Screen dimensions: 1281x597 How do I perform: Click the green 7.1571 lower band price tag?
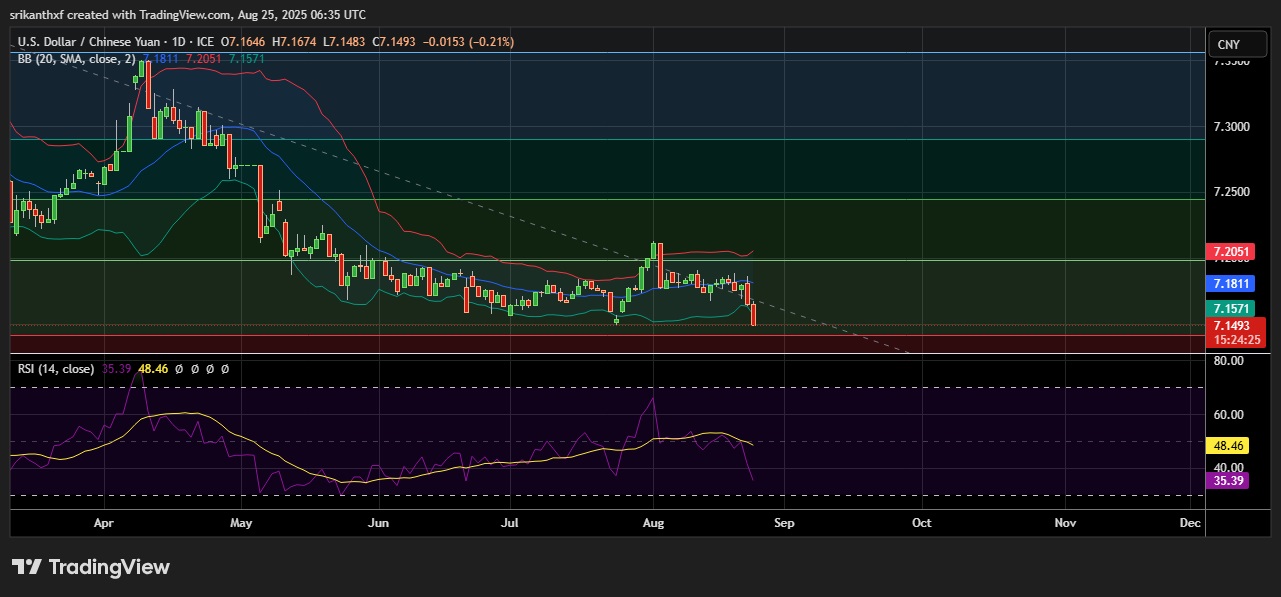1237,309
